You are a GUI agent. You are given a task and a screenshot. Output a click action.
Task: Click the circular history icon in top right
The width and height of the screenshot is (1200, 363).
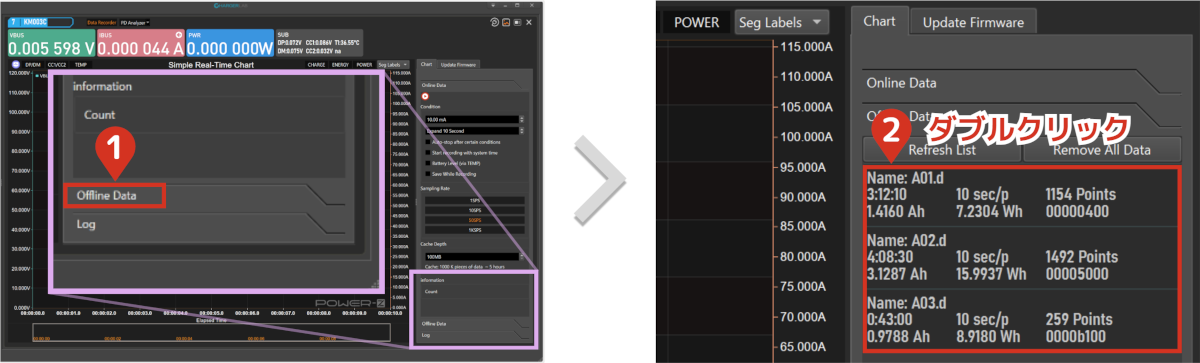[494, 22]
